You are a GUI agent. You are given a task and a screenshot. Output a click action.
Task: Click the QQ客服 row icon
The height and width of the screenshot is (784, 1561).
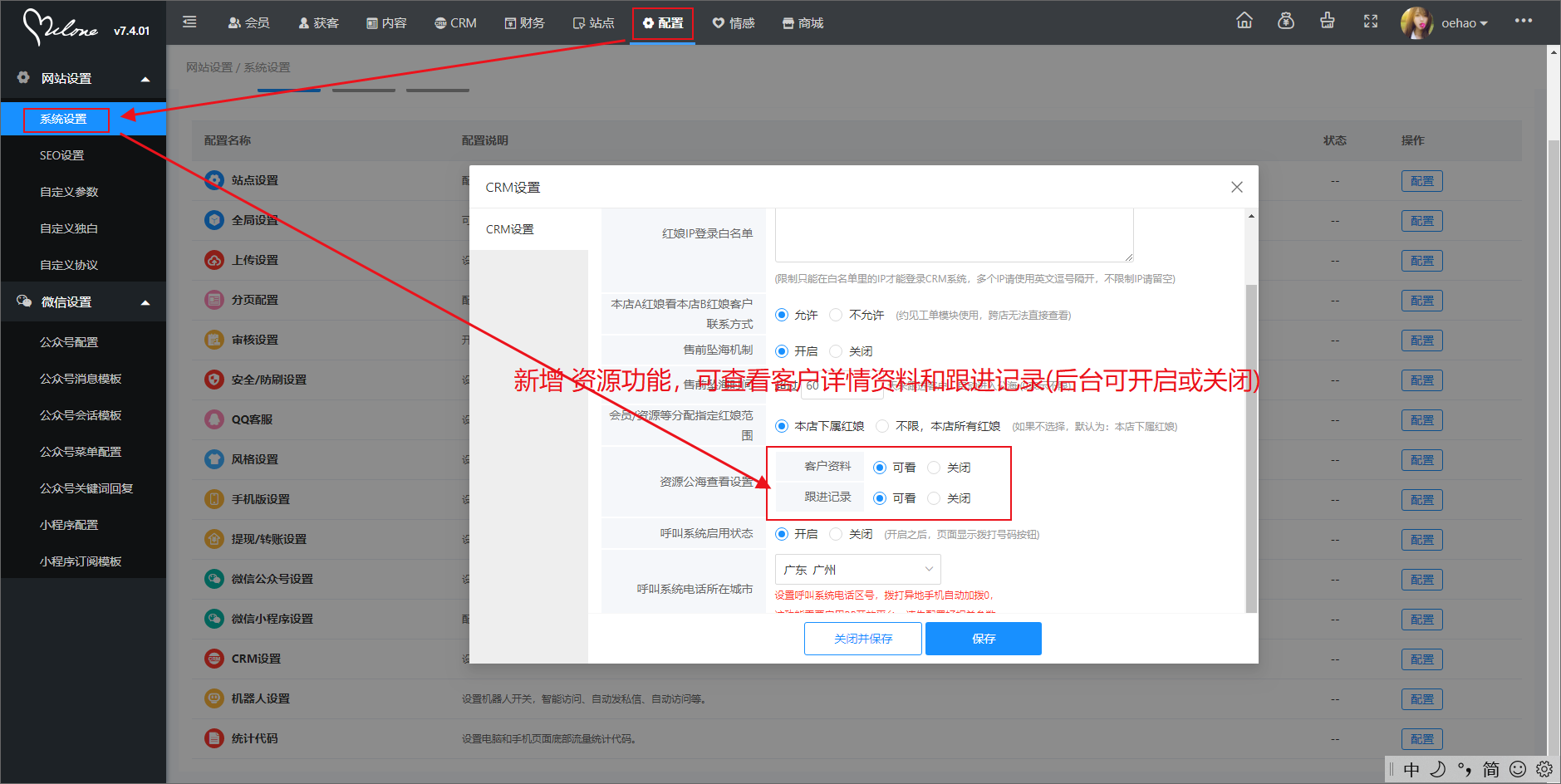click(x=214, y=419)
